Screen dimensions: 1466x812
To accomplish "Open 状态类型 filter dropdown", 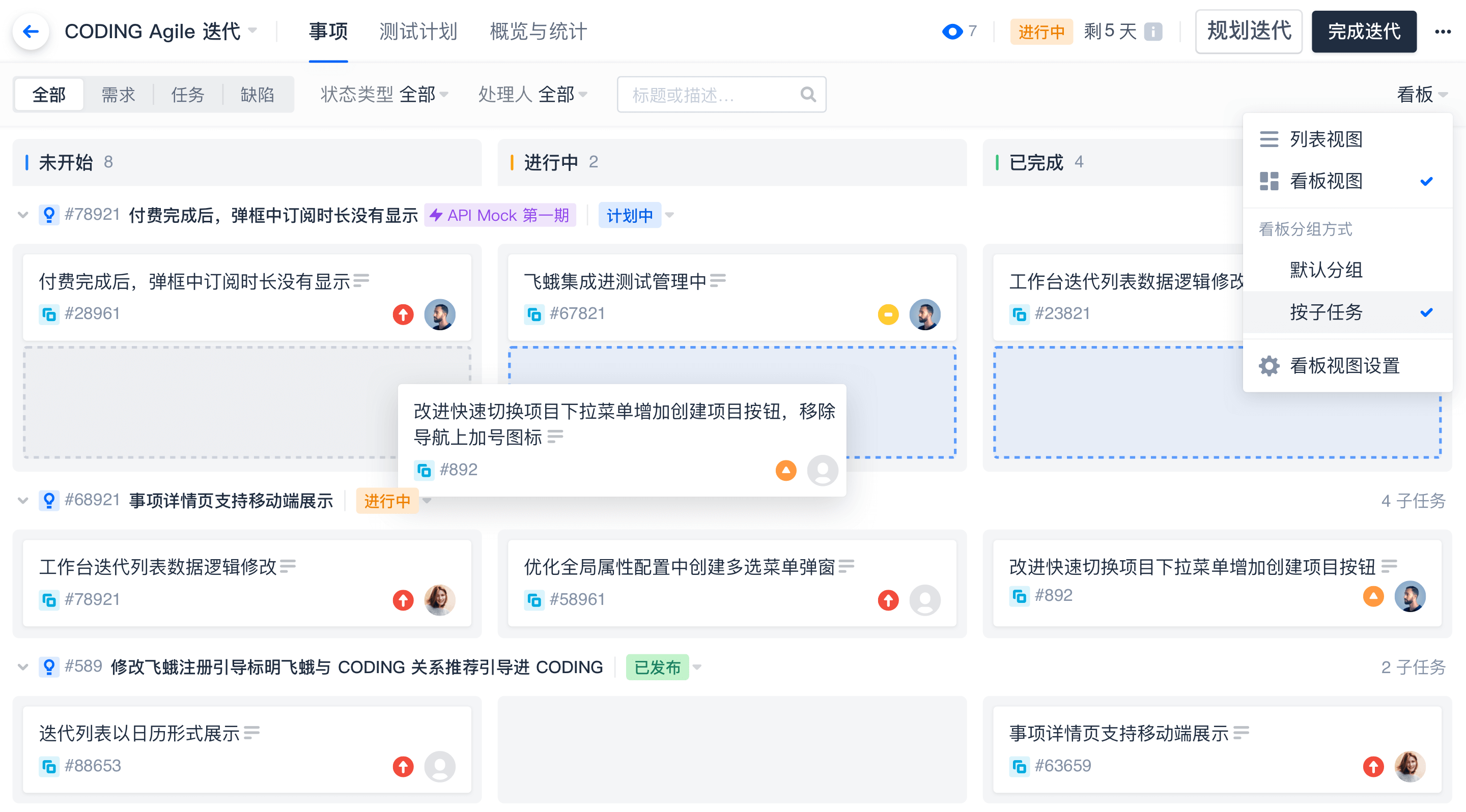I will click(384, 95).
